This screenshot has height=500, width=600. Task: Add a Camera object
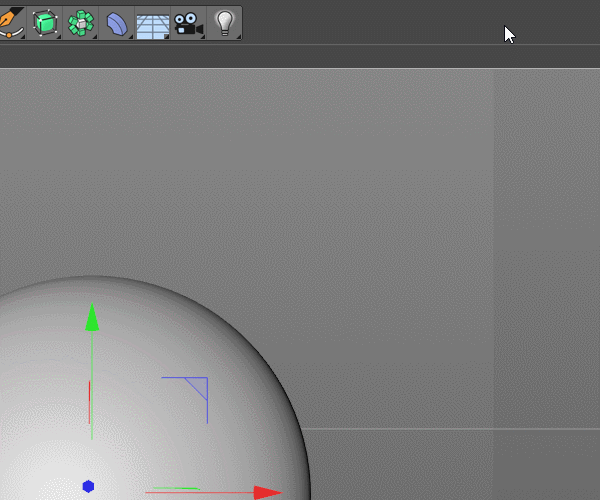[188, 24]
